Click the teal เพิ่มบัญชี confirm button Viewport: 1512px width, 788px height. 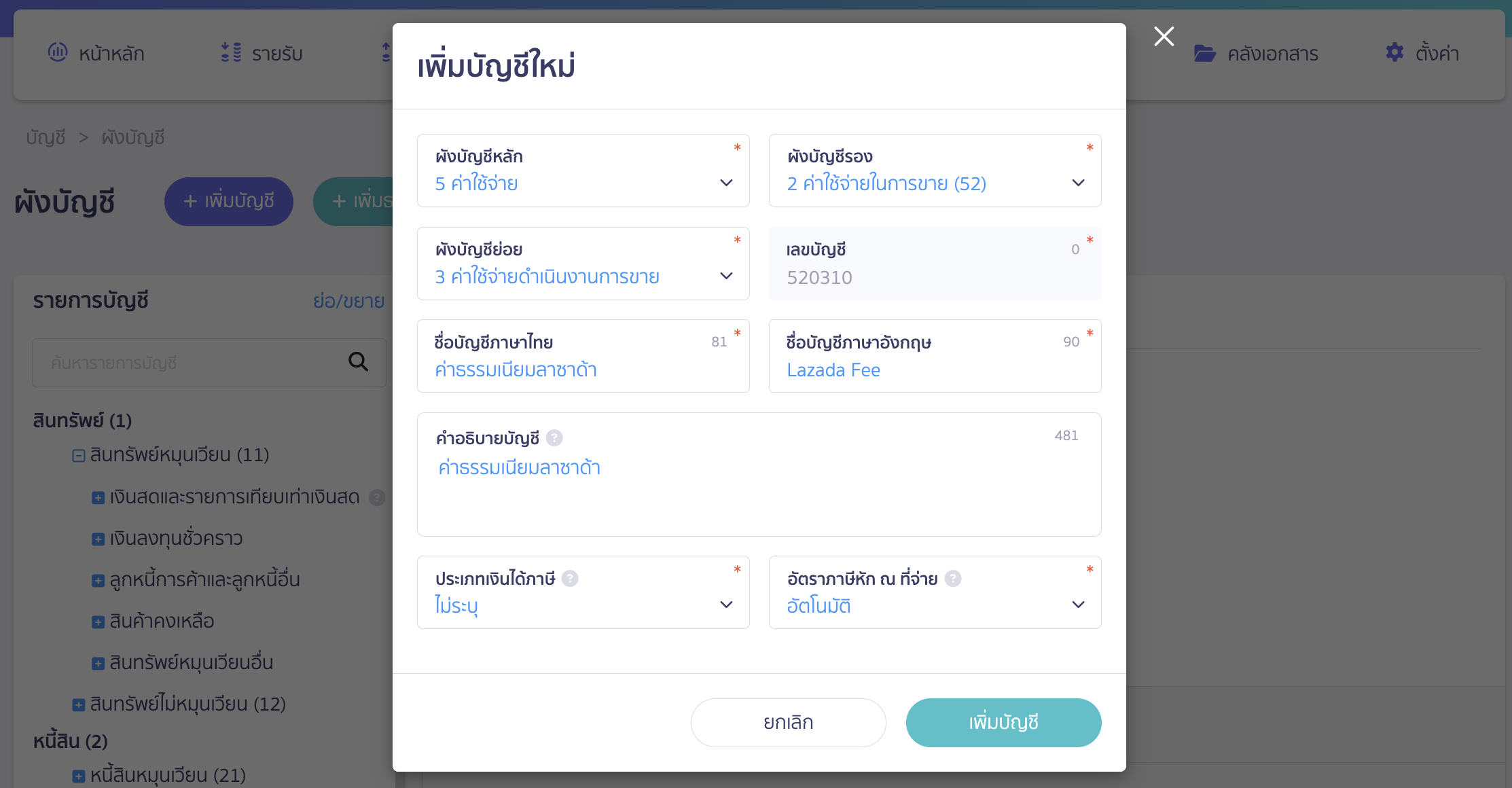click(x=1003, y=722)
